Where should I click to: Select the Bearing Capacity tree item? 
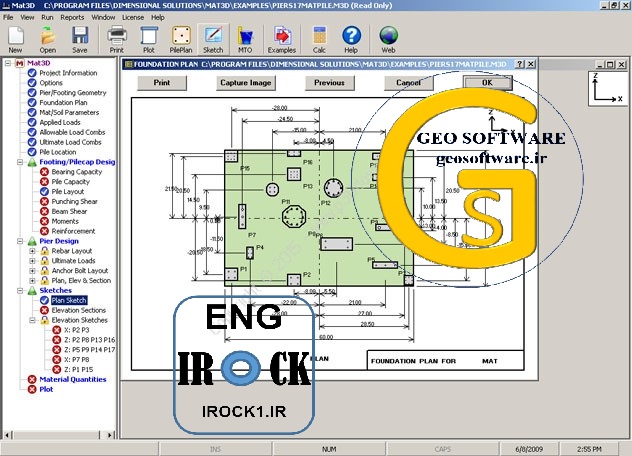[x=71, y=172]
